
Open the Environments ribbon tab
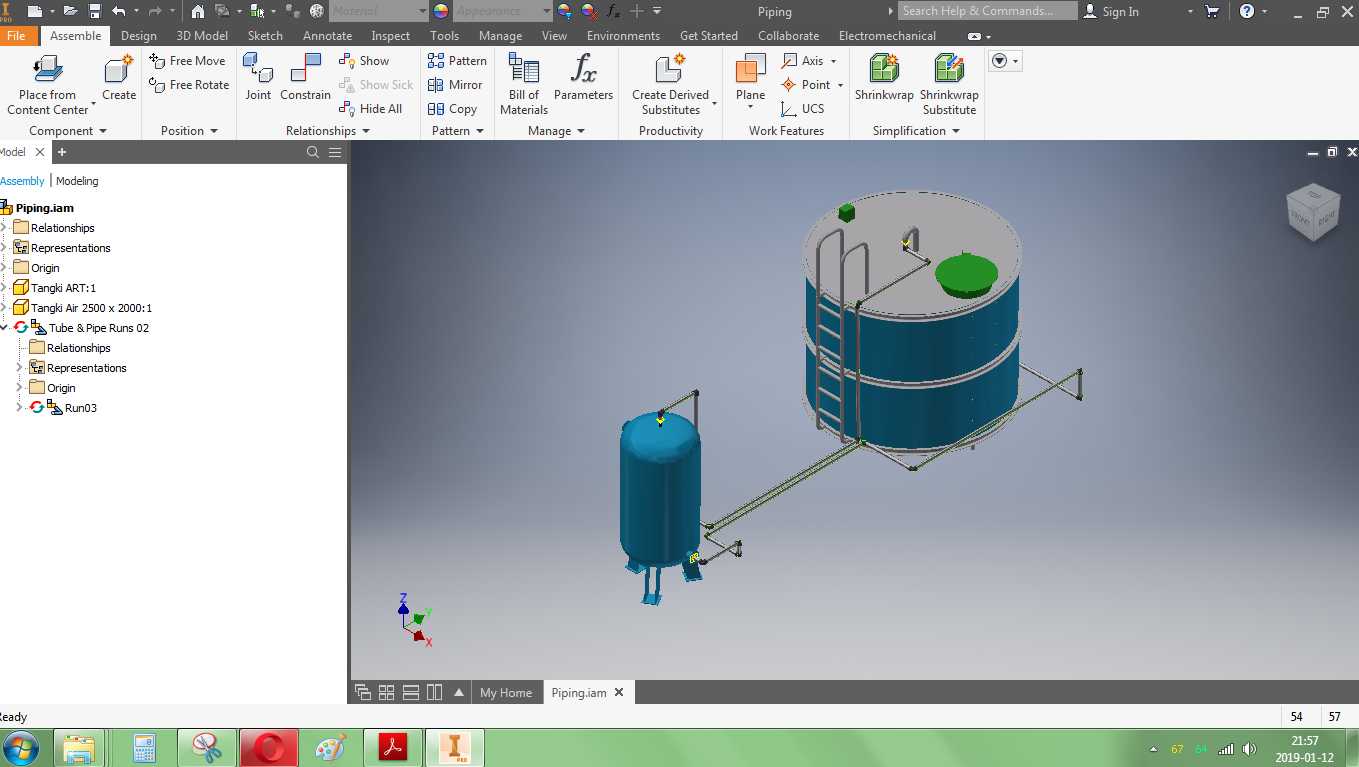pos(623,36)
